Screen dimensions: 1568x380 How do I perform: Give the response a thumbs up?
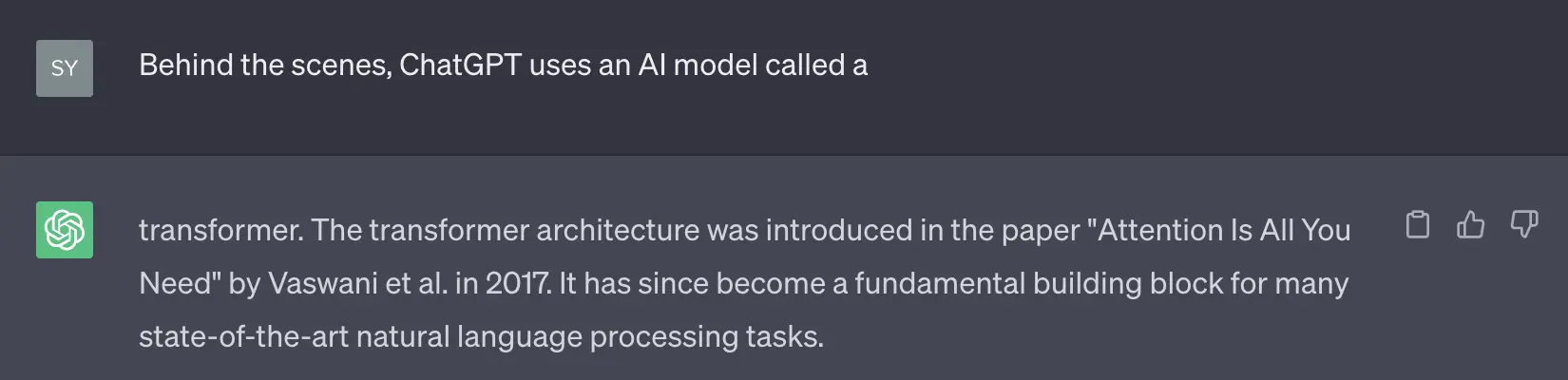point(1470,224)
